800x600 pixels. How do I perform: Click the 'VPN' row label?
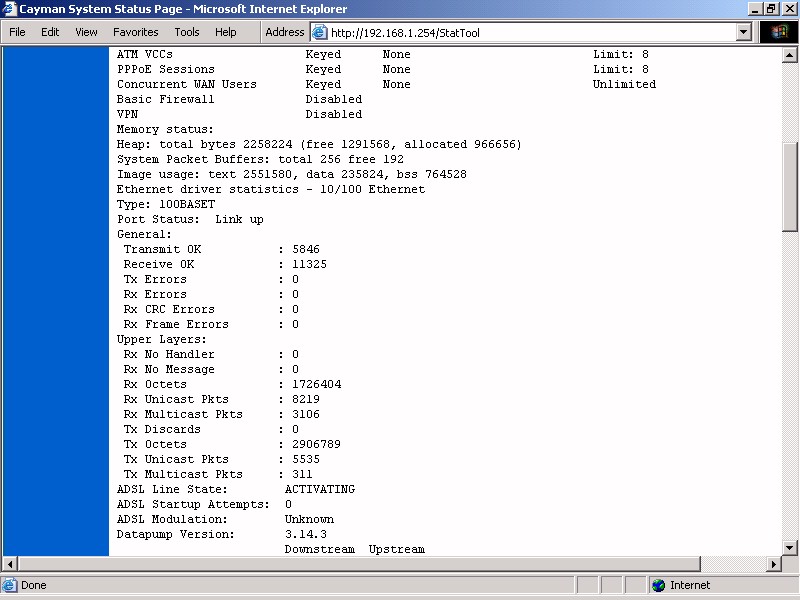click(x=127, y=114)
